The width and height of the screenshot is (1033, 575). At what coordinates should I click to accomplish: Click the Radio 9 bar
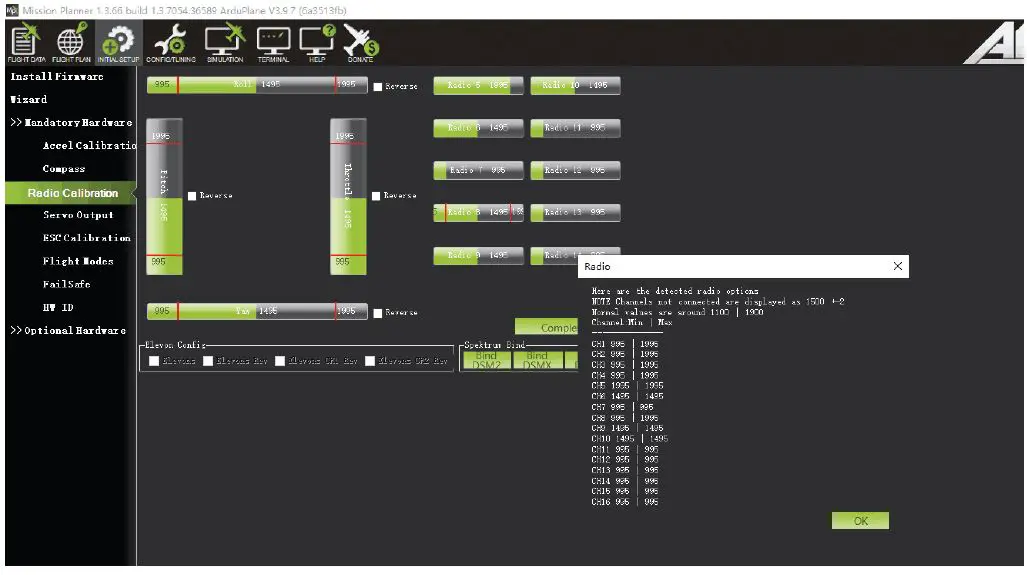pyautogui.click(x=478, y=255)
